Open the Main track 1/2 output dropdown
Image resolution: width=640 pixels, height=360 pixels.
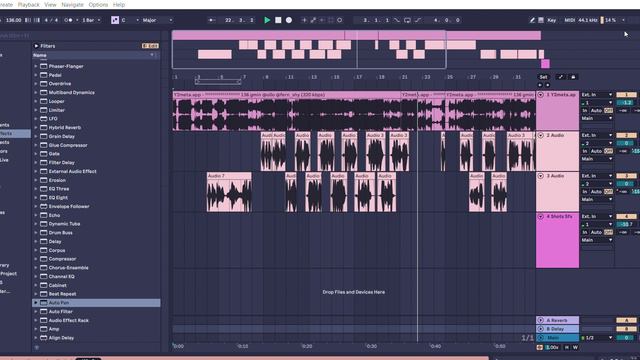pyautogui.click(x=597, y=338)
